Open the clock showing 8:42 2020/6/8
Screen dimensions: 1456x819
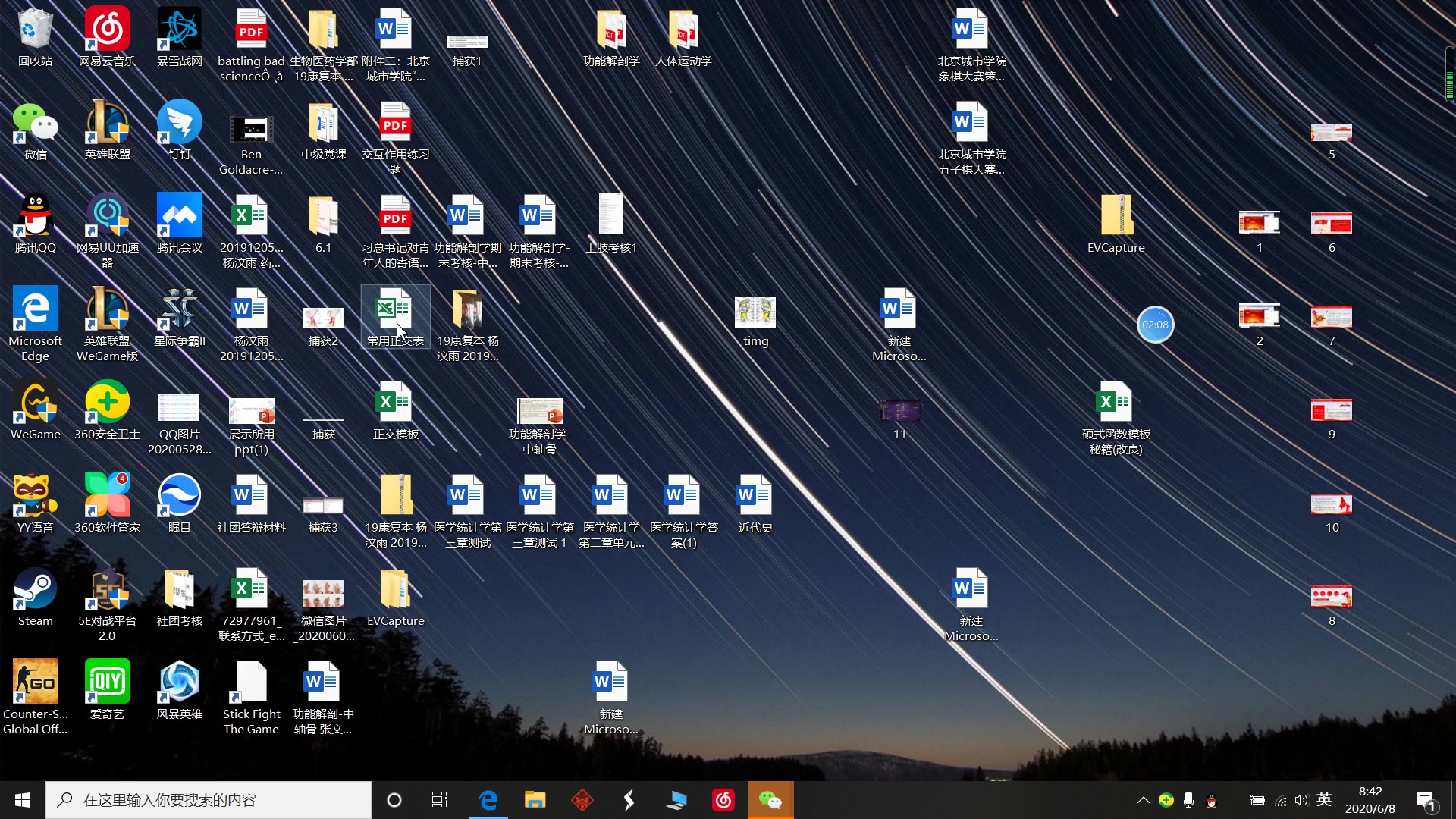coord(1370,800)
